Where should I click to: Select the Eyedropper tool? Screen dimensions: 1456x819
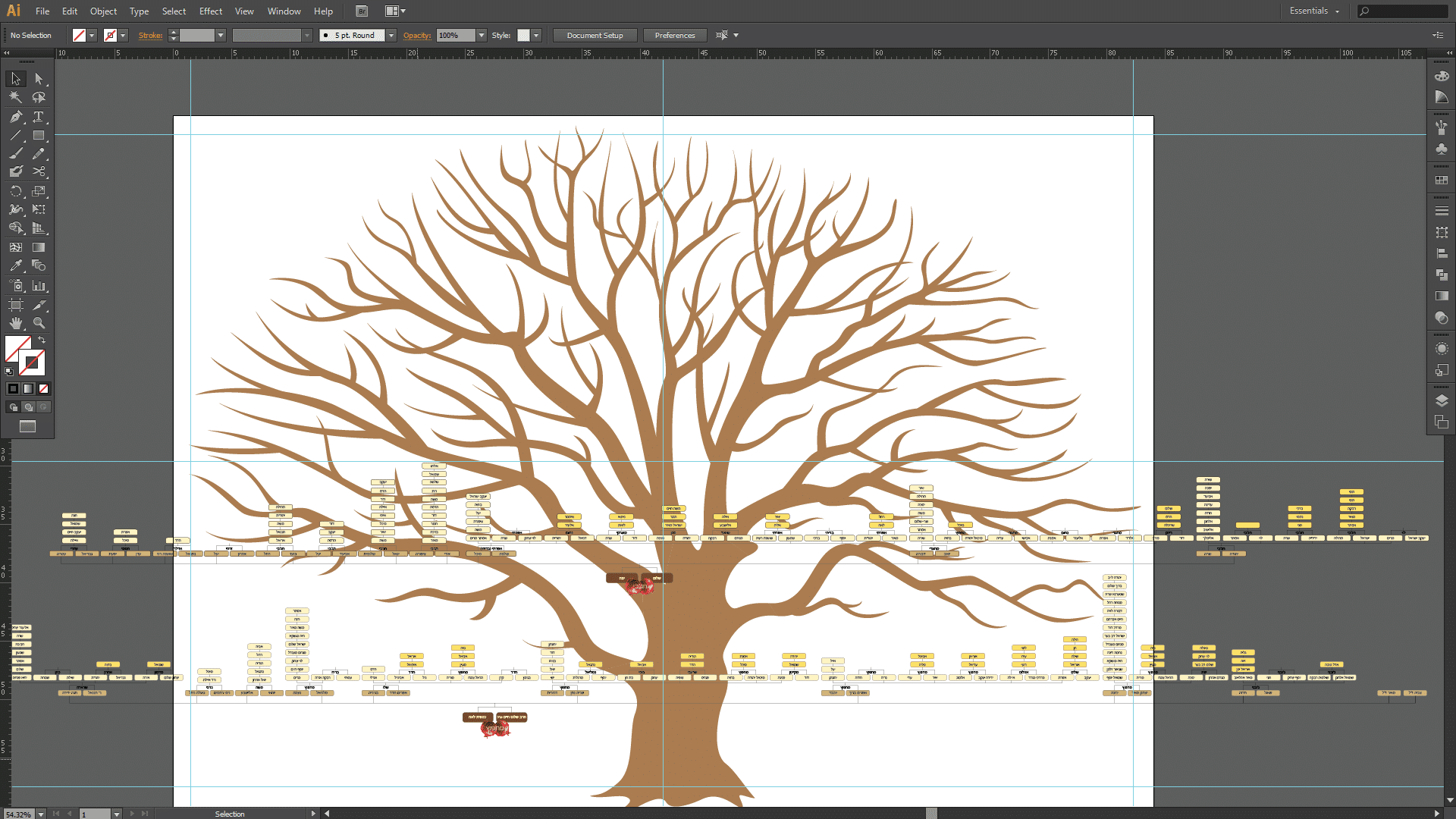coord(16,266)
